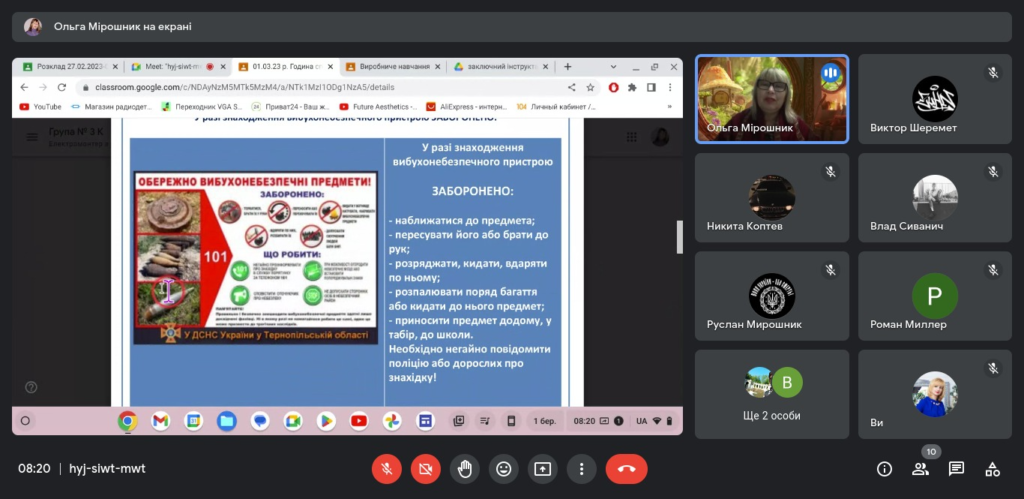Screen dimensions: 1024x499
Task: Click the present screen button
Action: pos(543,468)
